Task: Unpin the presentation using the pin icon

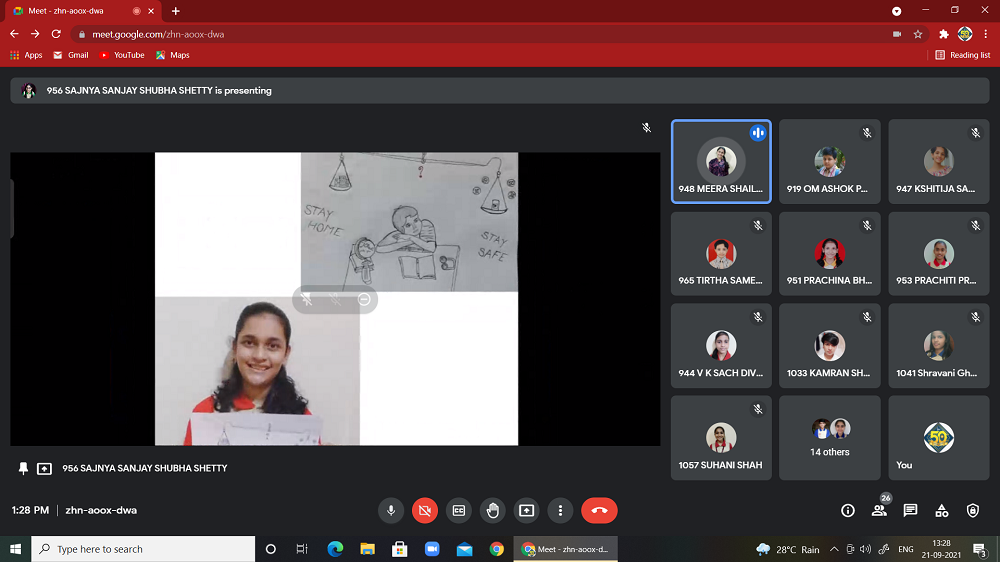Action: point(24,468)
